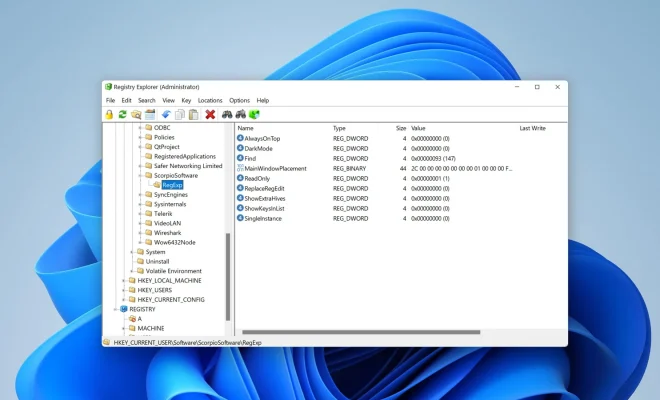The image size is (660, 400).
Task: Select the ReplaceRegEdit value name
Action: [x=264, y=188]
